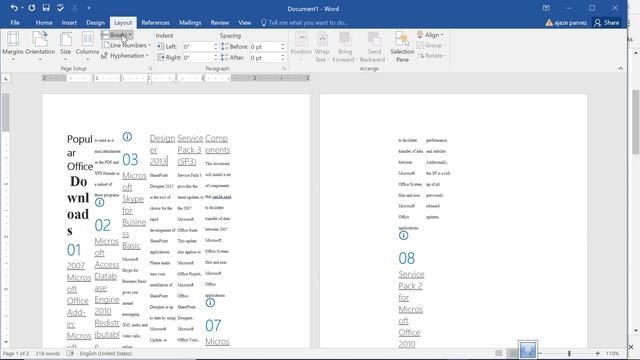Screen dimensions: 640x360
Task: Click the 110% zoom level
Action: click(x=612, y=353)
